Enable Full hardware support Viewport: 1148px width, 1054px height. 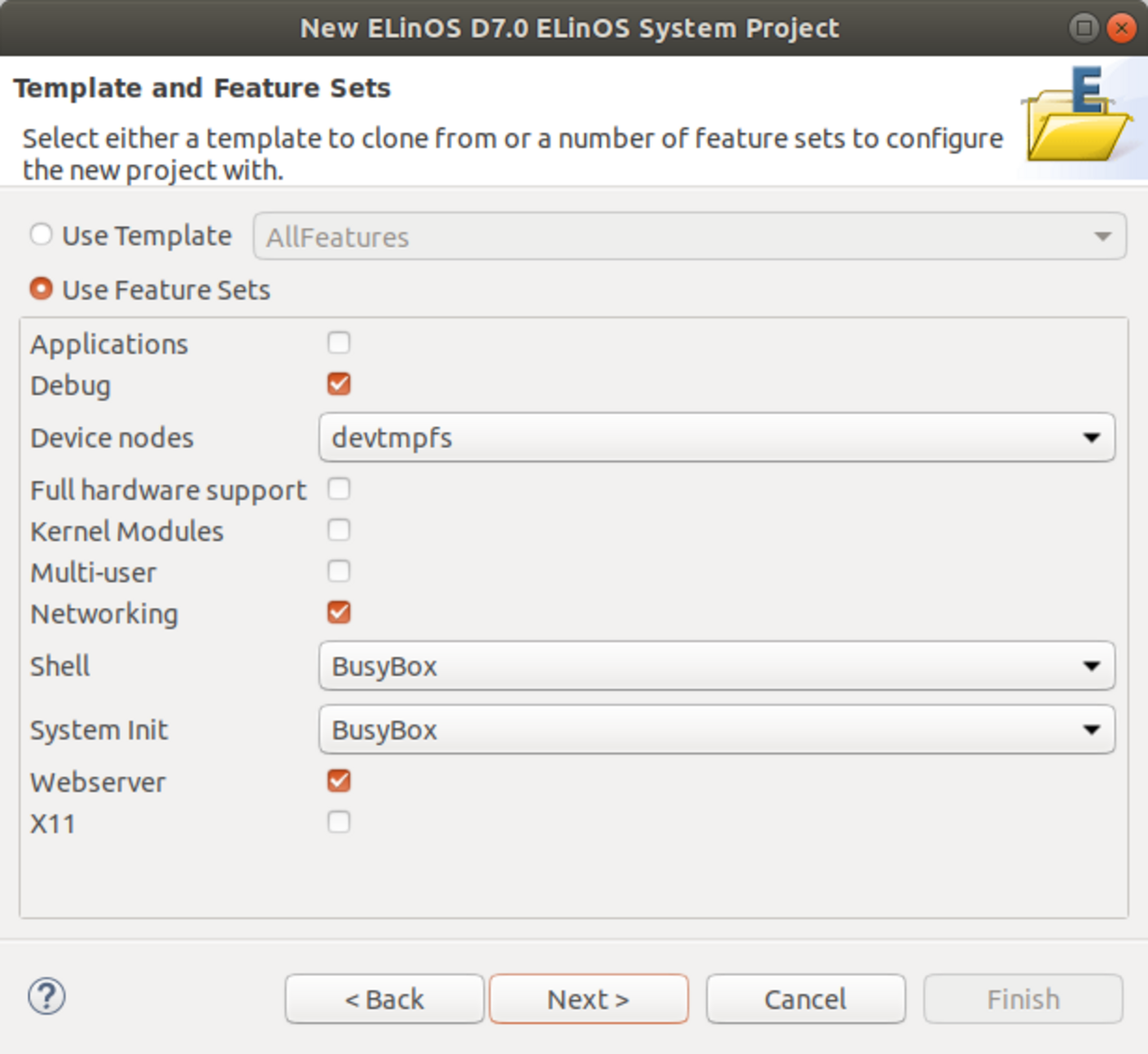tap(340, 488)
